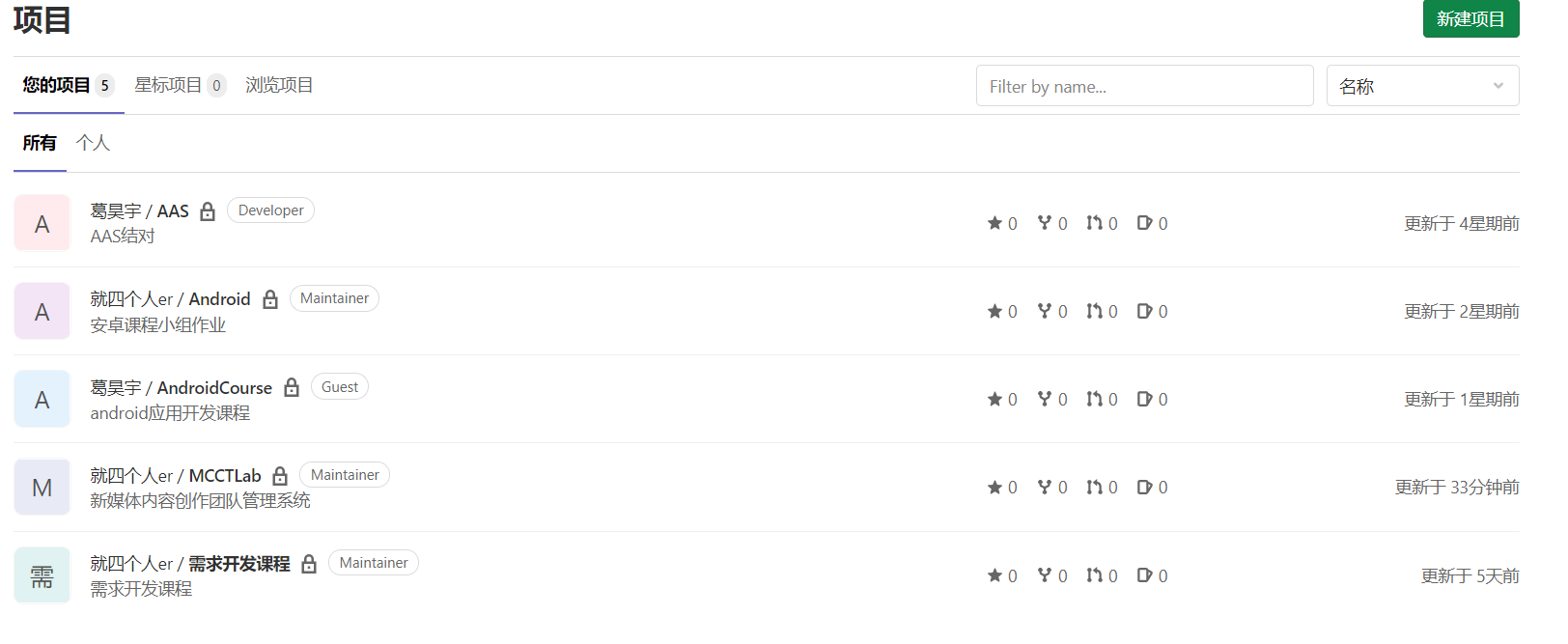Click merge requests icon for the AndroidCourse project
The height and width of the screenshot is (644, 1568).
1094,399
